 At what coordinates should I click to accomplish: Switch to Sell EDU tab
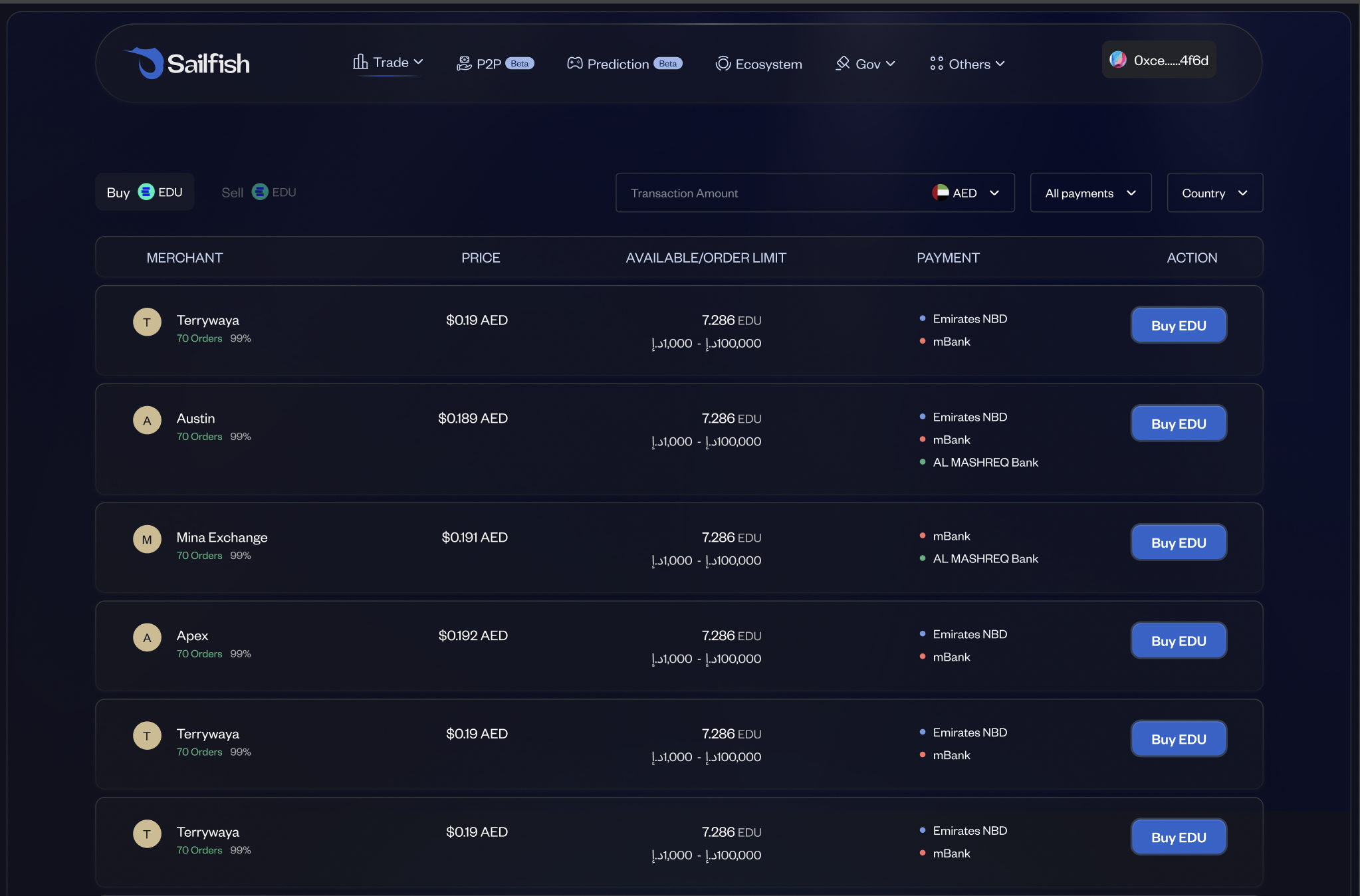pos(259,192)
